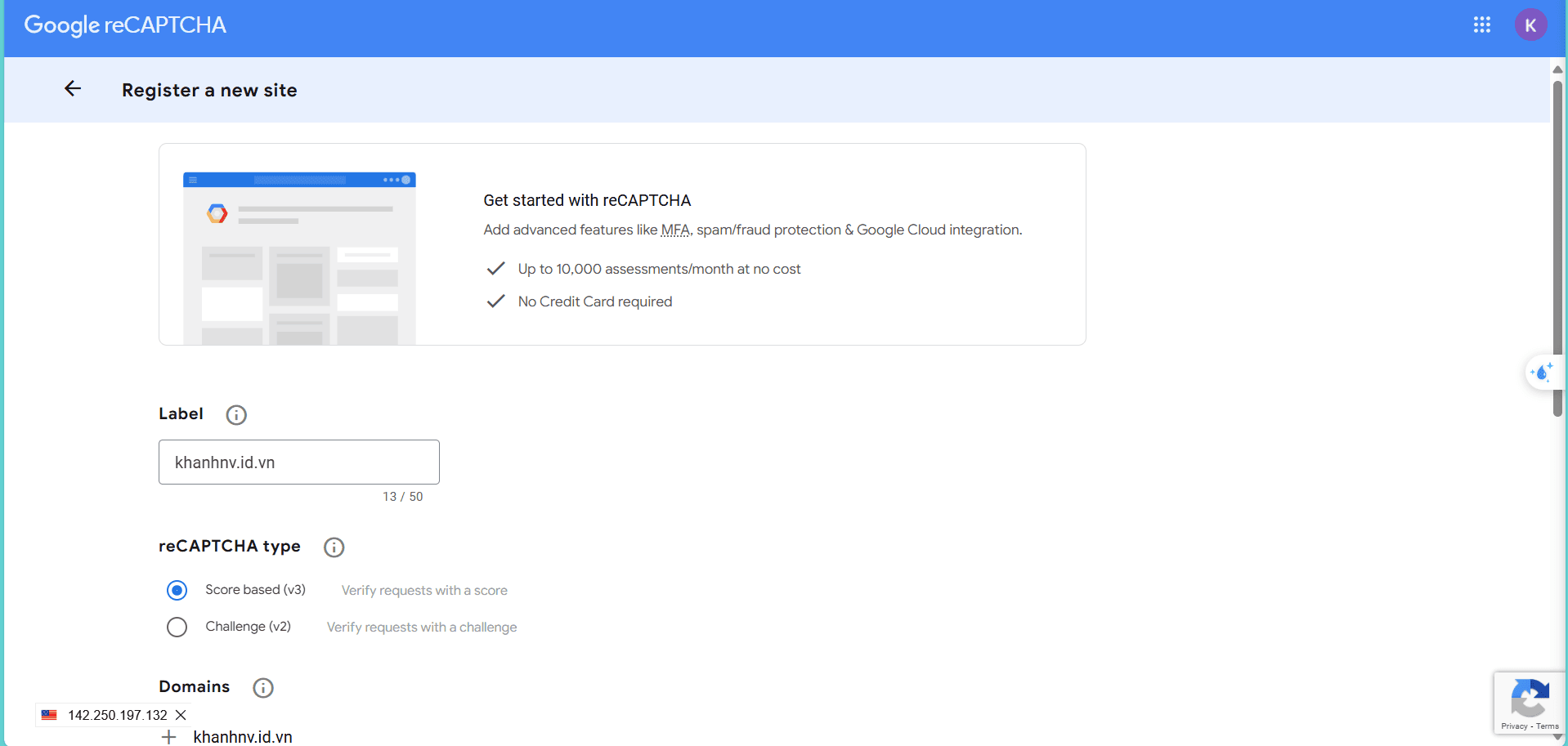Screen dimensions: 1568x746
Task: Click the account avatar in the top bar
Action: 1532,25
